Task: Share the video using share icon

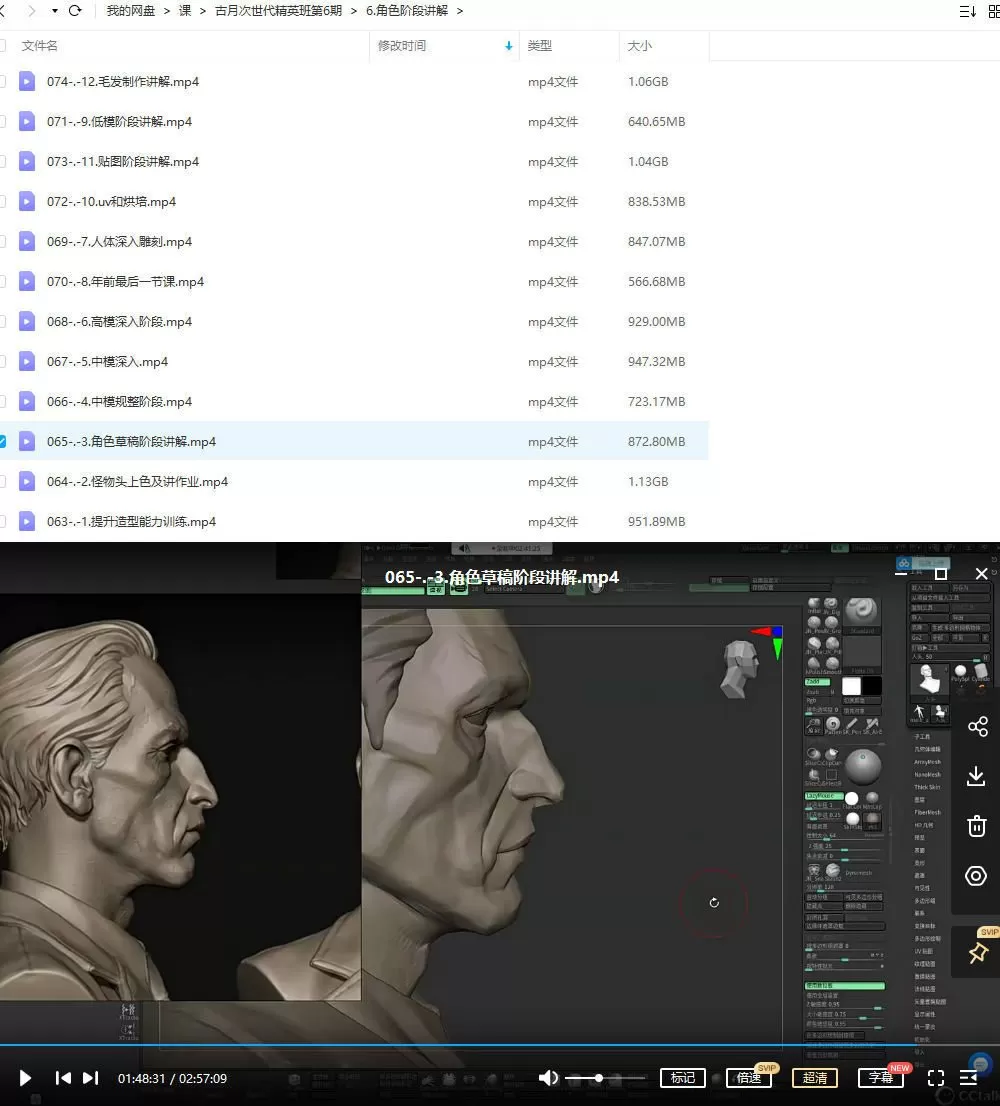Action: 977,727
